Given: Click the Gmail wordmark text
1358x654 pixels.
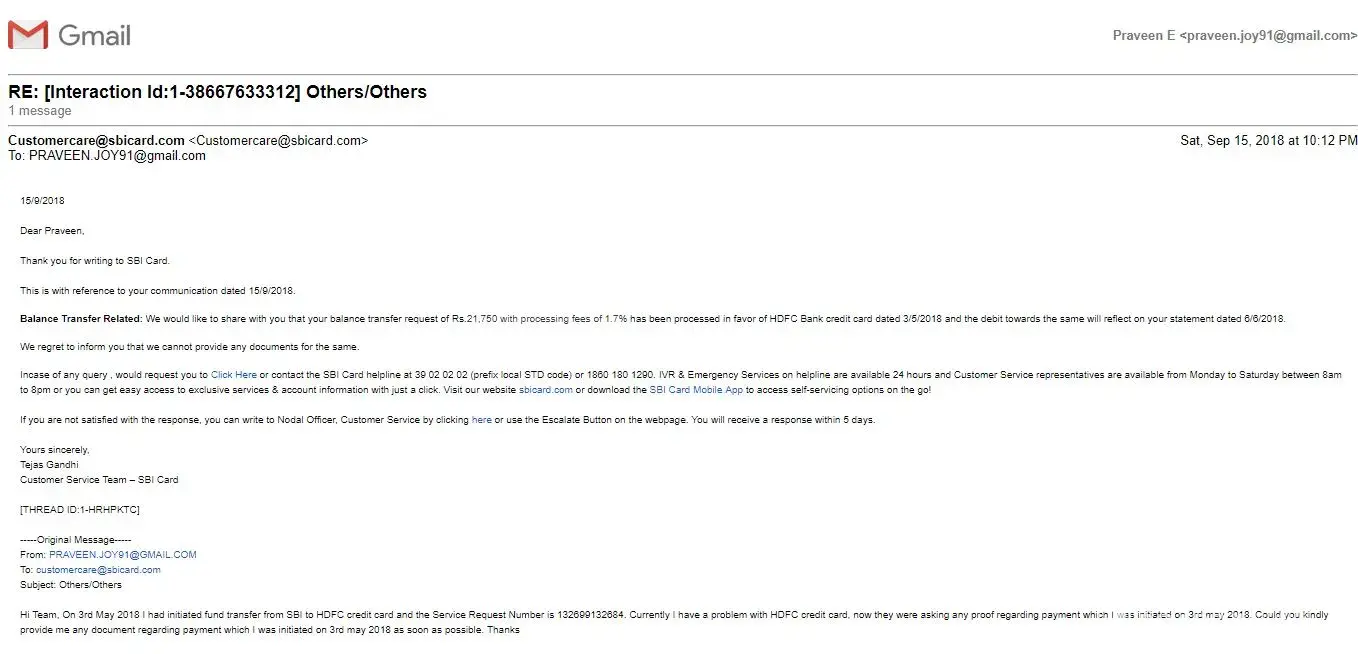Looking at the screenshot, I should (95, 36).
